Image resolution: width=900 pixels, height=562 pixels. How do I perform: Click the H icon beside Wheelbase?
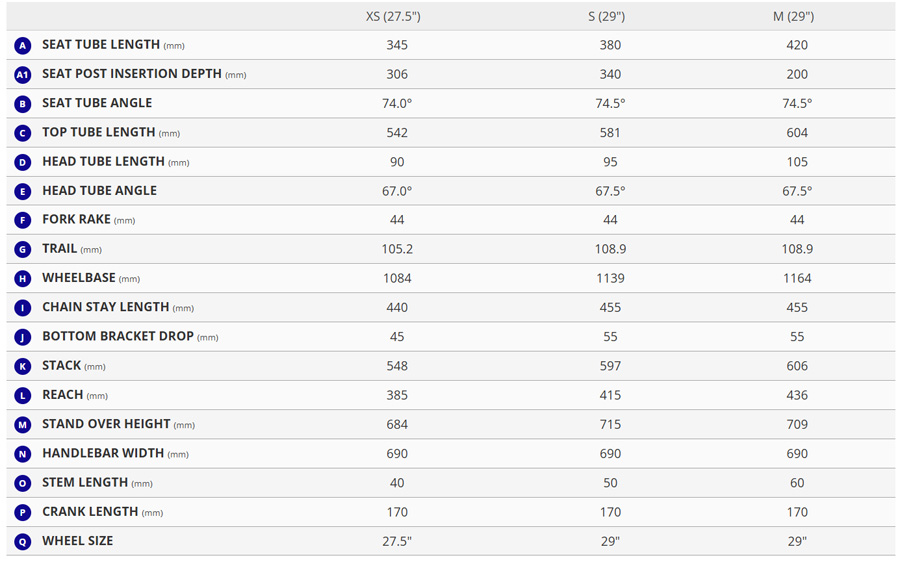23,279
